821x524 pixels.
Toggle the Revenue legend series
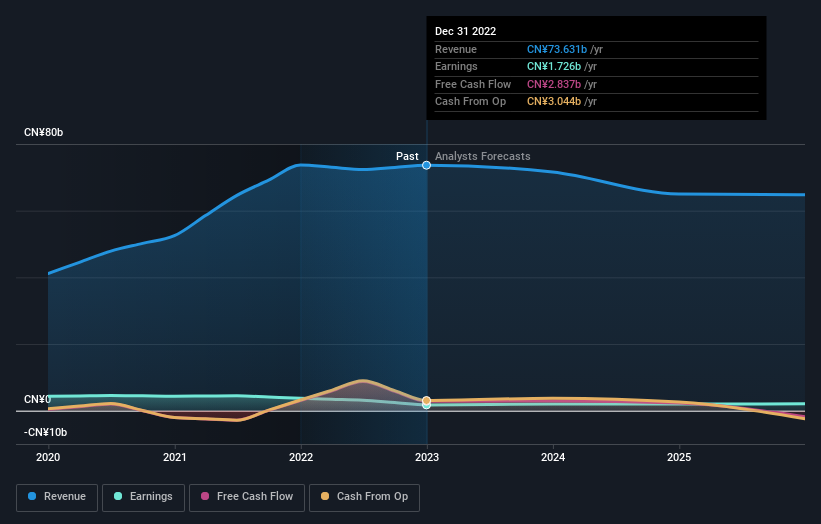click(57, 497)
